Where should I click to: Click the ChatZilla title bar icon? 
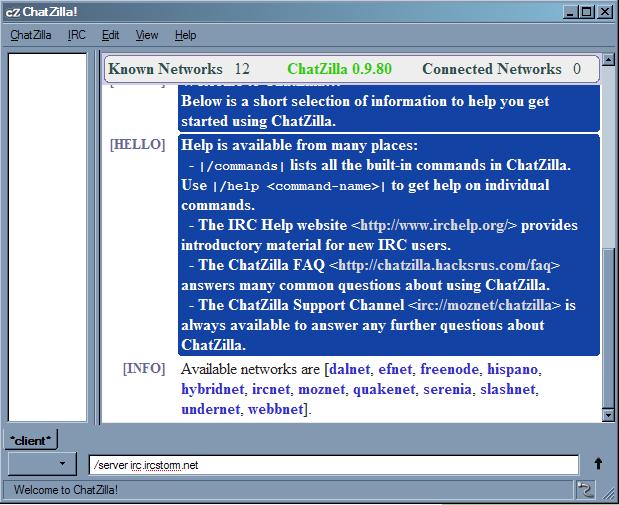pyautogui.click(x=12, y=12)
